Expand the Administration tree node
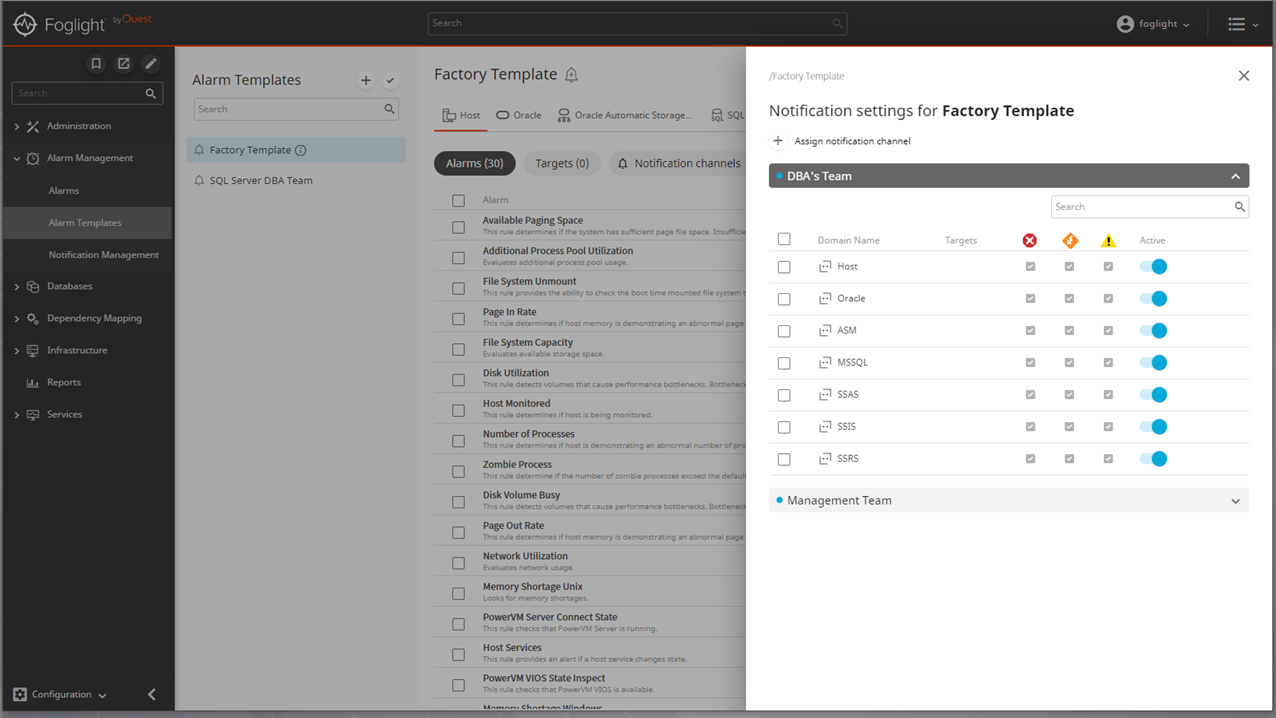 16,126
